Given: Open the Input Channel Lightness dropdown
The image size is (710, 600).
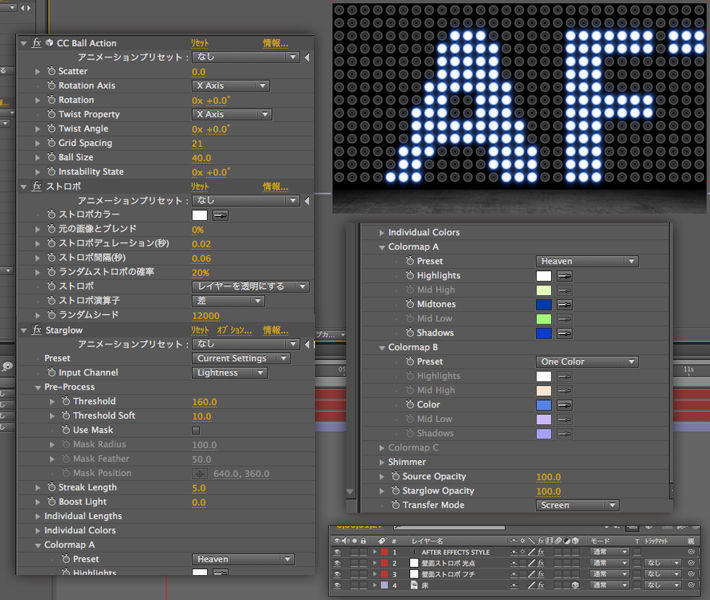Looking at the screenshot, I should point(230,373).
